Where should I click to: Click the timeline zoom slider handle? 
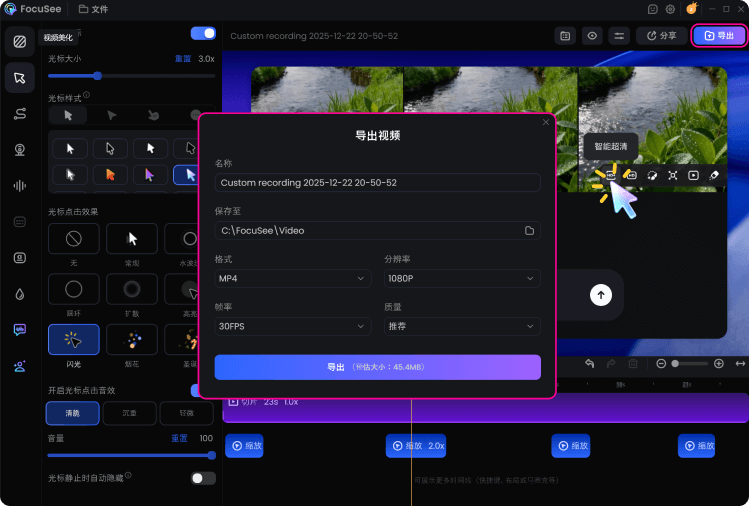tap(675, 364)
